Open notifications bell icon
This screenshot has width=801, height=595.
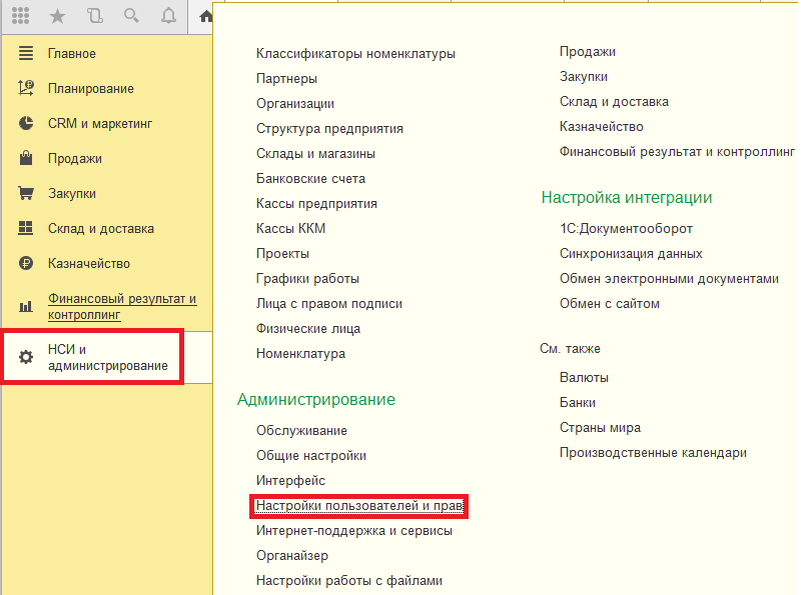(x=169, y=16)
